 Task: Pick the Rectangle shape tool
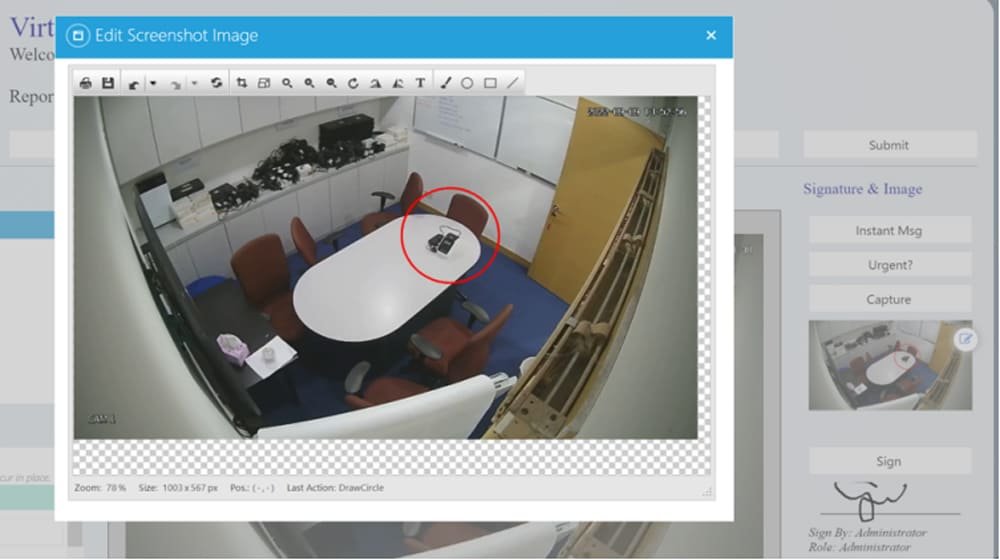click(490, 84)
